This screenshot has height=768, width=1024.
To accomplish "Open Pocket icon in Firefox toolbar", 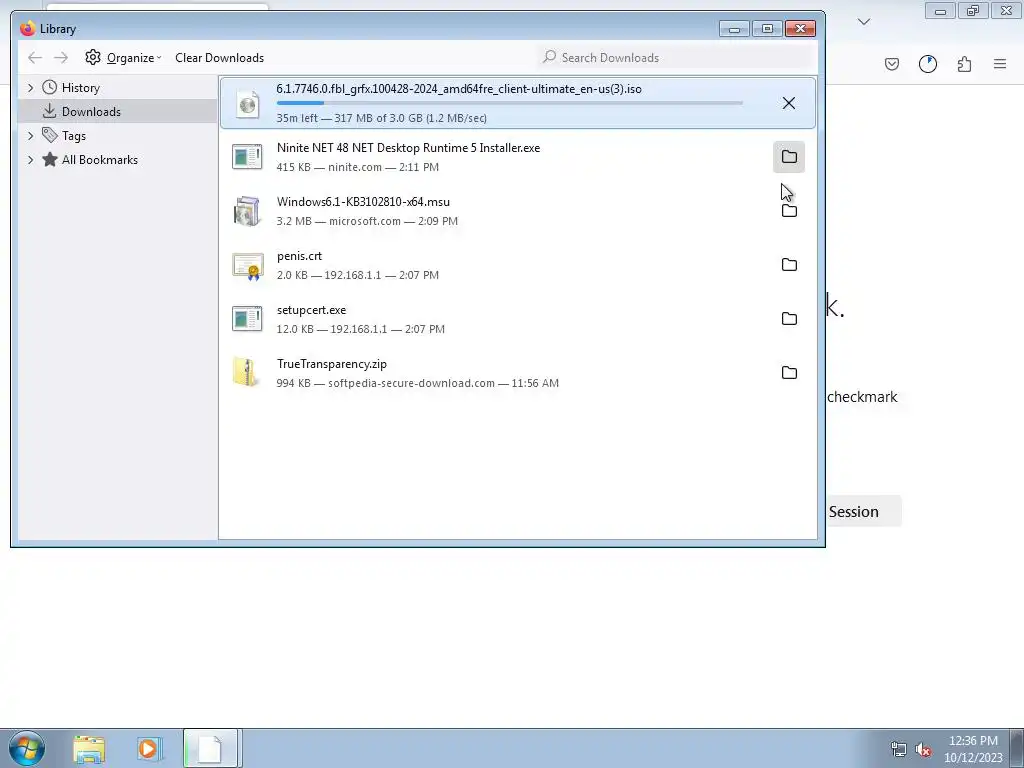I will pyautogui.click(x=891, y=64).
